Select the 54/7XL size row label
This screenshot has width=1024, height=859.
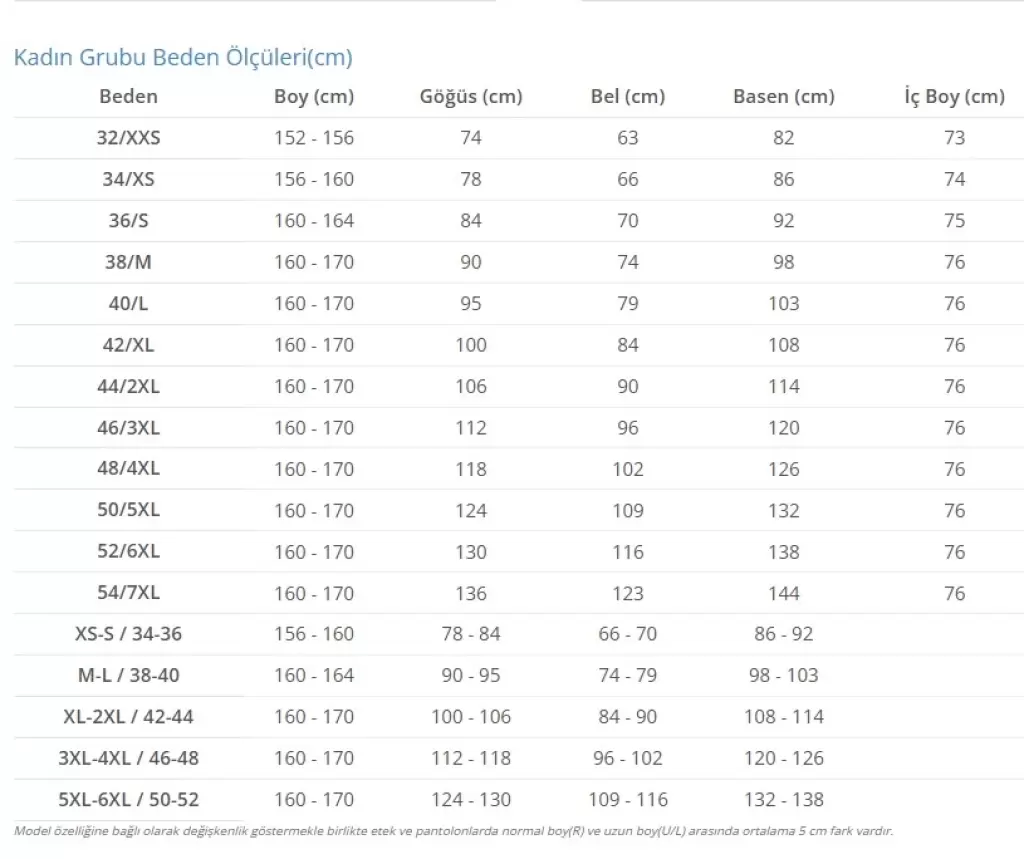(128, 592)
